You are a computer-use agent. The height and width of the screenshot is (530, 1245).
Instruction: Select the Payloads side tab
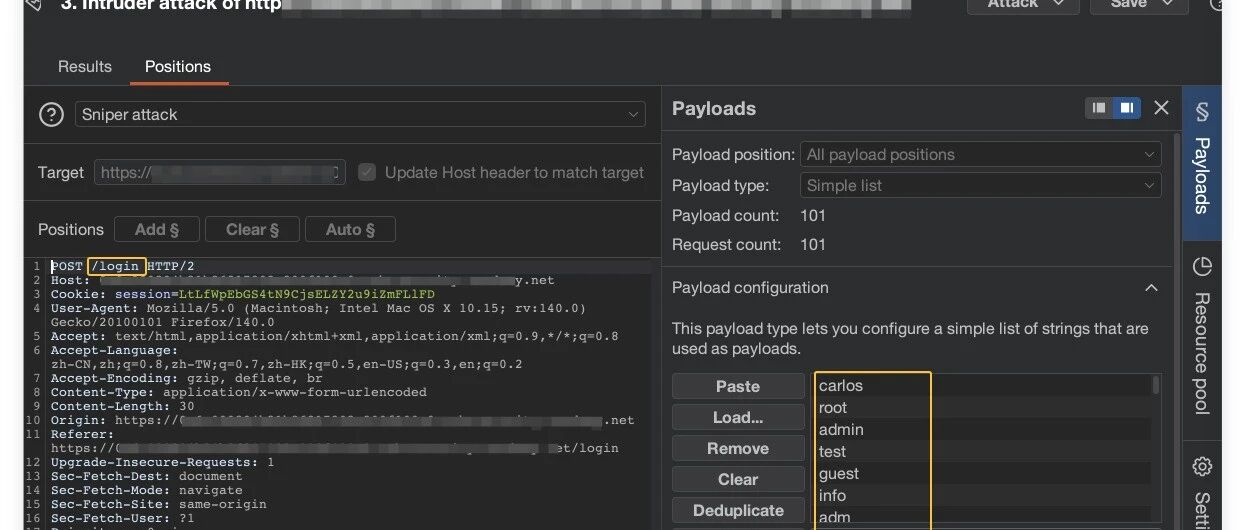[x=1202, y=162]
